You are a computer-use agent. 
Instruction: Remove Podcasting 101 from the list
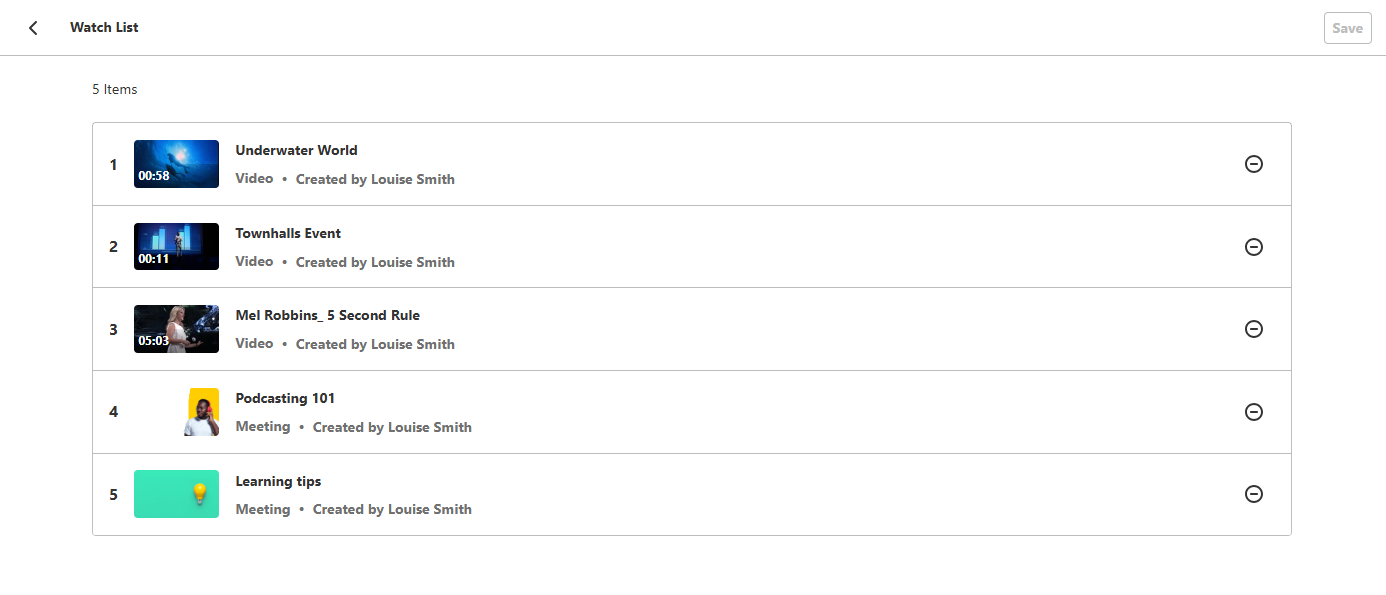[x=1253, y=412]
